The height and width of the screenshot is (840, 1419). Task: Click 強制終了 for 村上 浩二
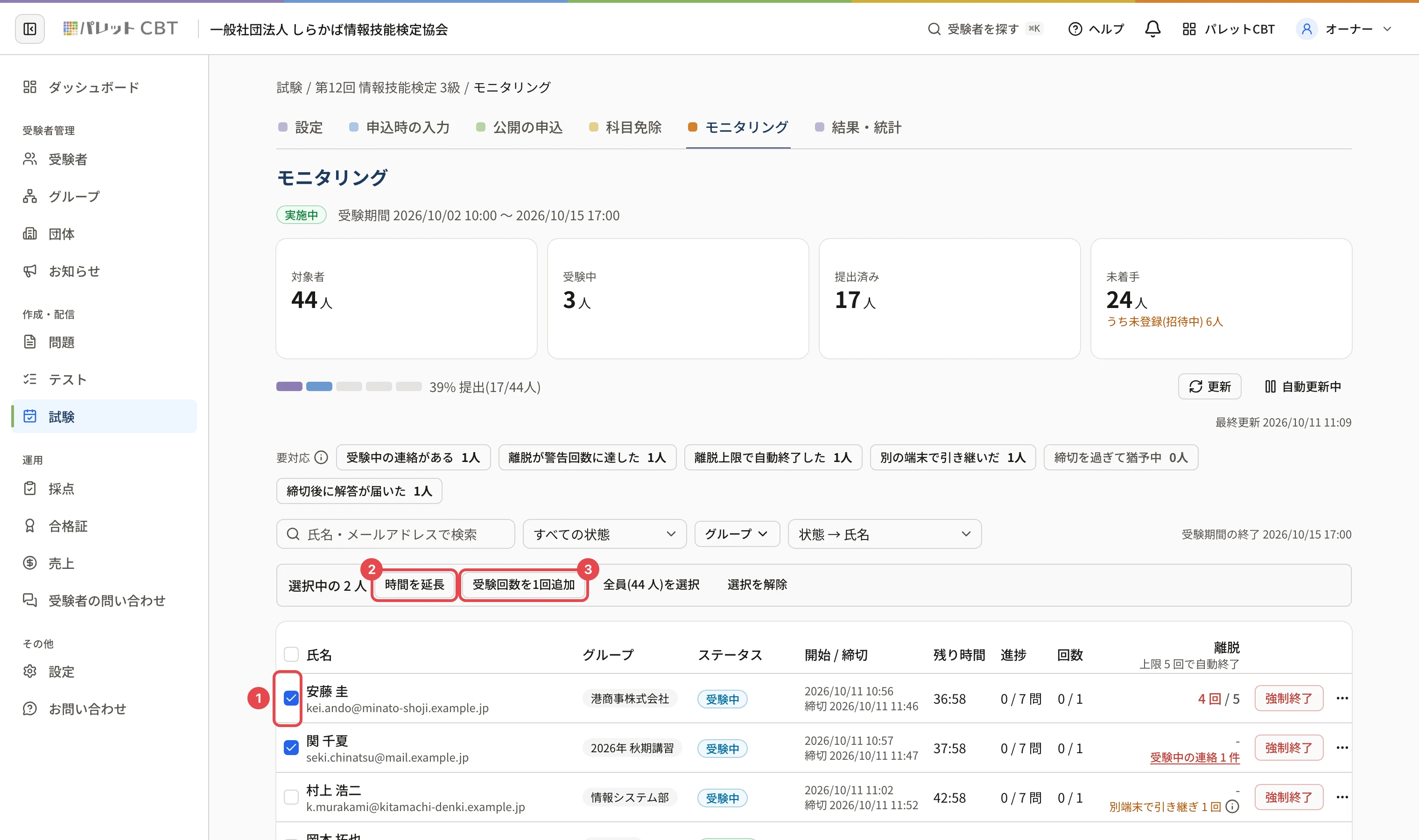[1288, 797]
